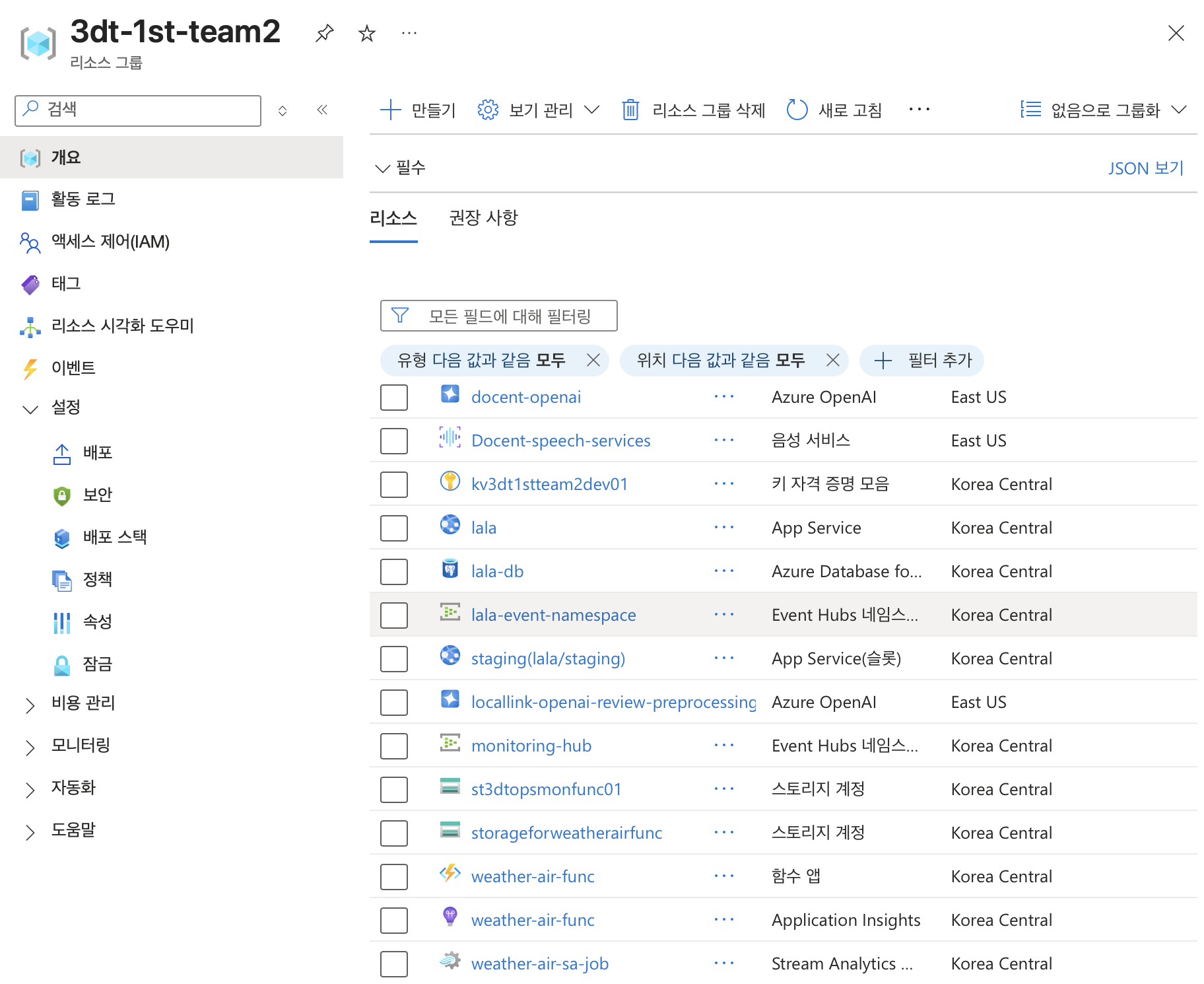Remove the 유형 filter with X

pos(593,360)
